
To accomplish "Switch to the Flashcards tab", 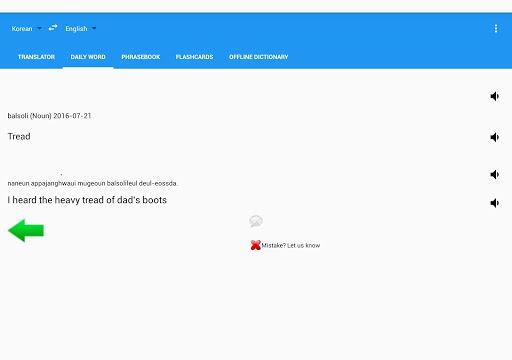I will pos(194,57).
